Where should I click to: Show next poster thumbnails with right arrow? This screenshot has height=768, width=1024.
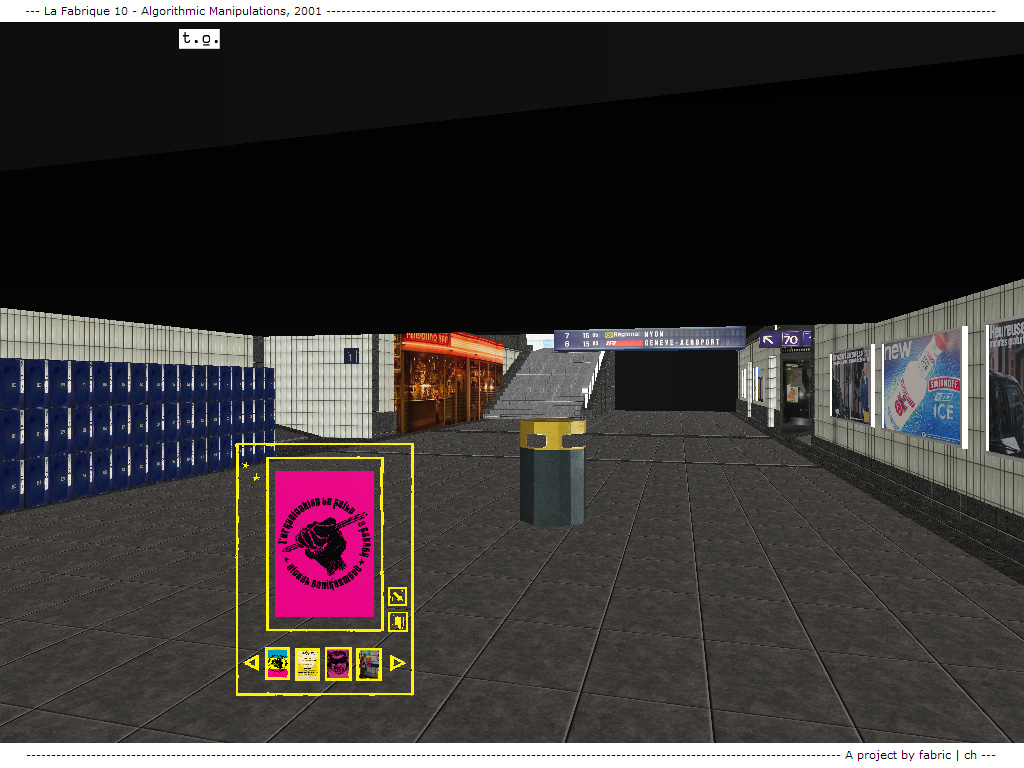click(398, 663)
